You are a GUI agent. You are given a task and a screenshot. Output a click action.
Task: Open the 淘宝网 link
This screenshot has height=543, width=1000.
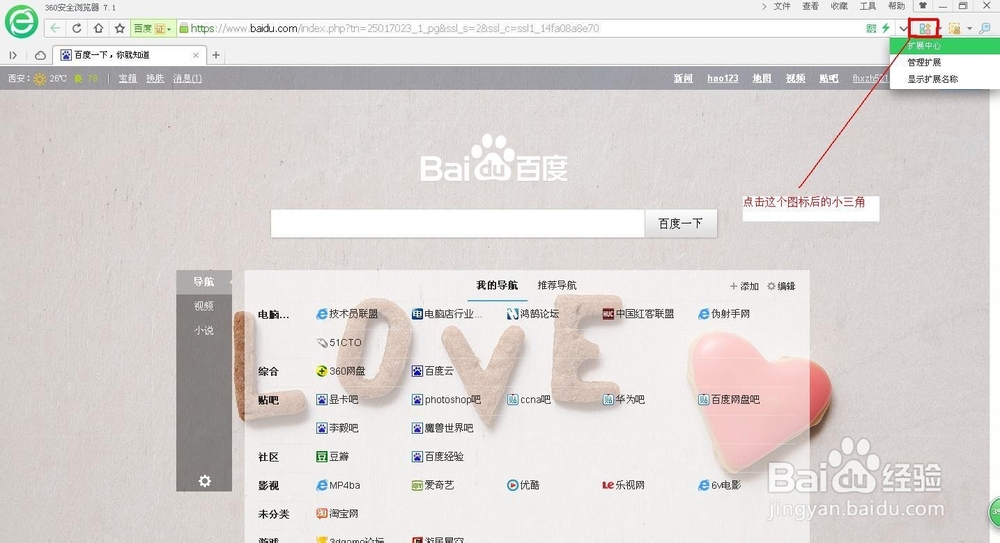(337, 514)
